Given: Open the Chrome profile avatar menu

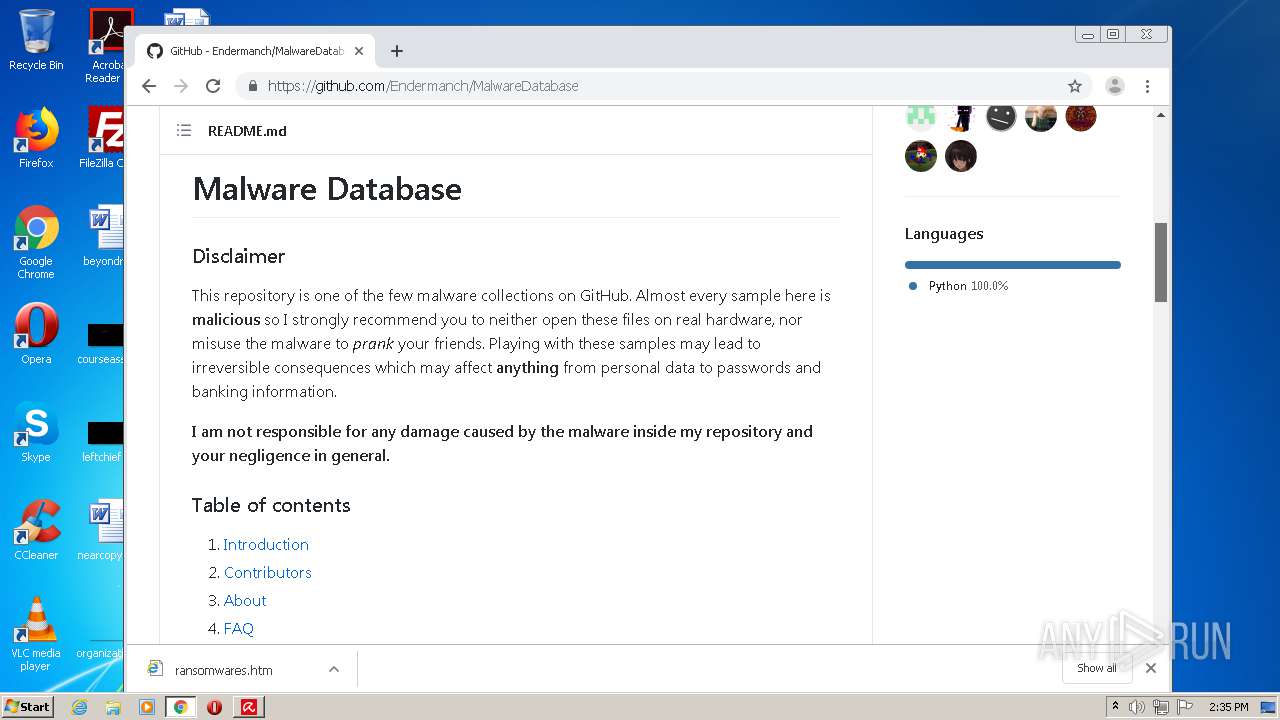Looking at the screenshot, I should (x=1115, y=86).
